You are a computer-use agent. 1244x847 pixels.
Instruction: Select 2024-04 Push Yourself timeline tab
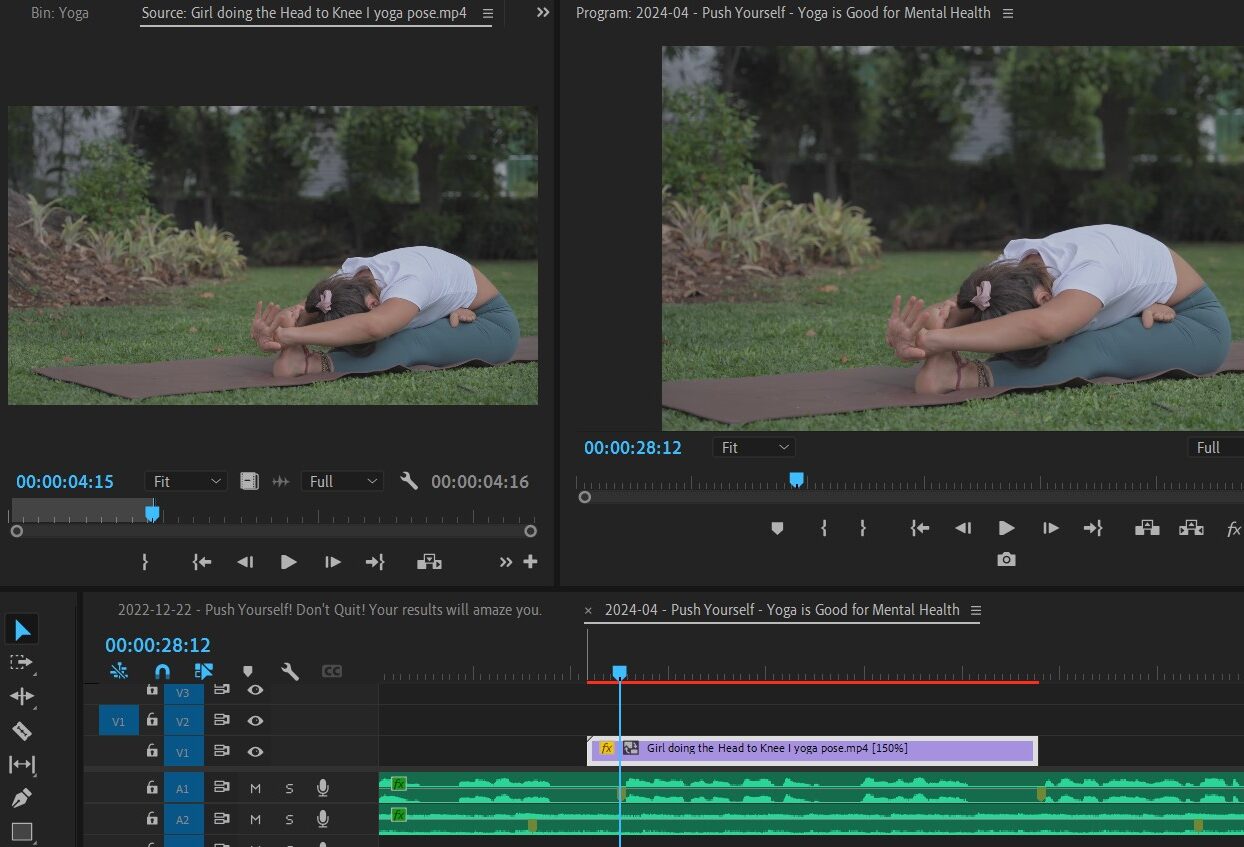pyautogui.click(x=782, y=610)
